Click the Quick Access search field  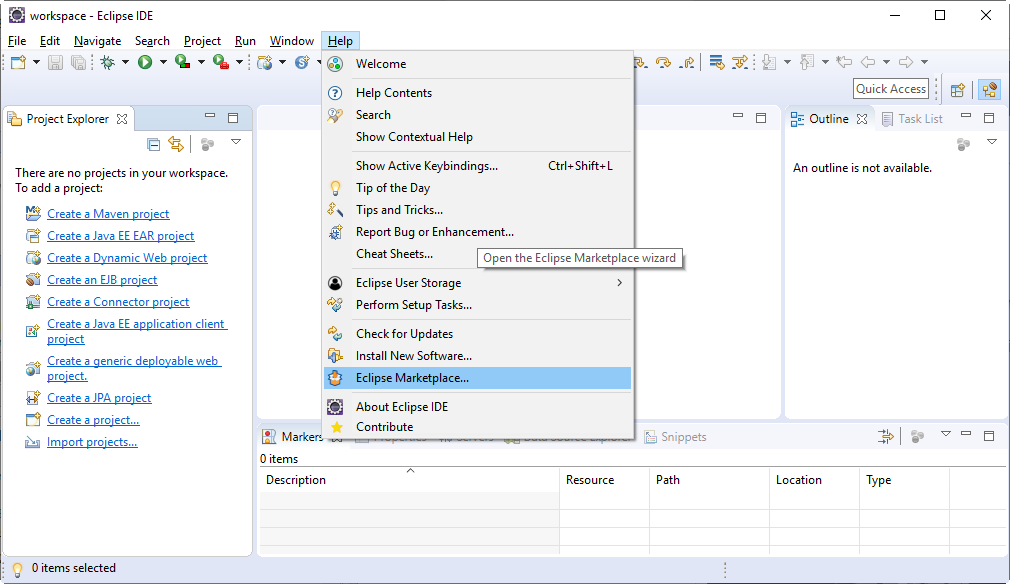coord(891,89)
